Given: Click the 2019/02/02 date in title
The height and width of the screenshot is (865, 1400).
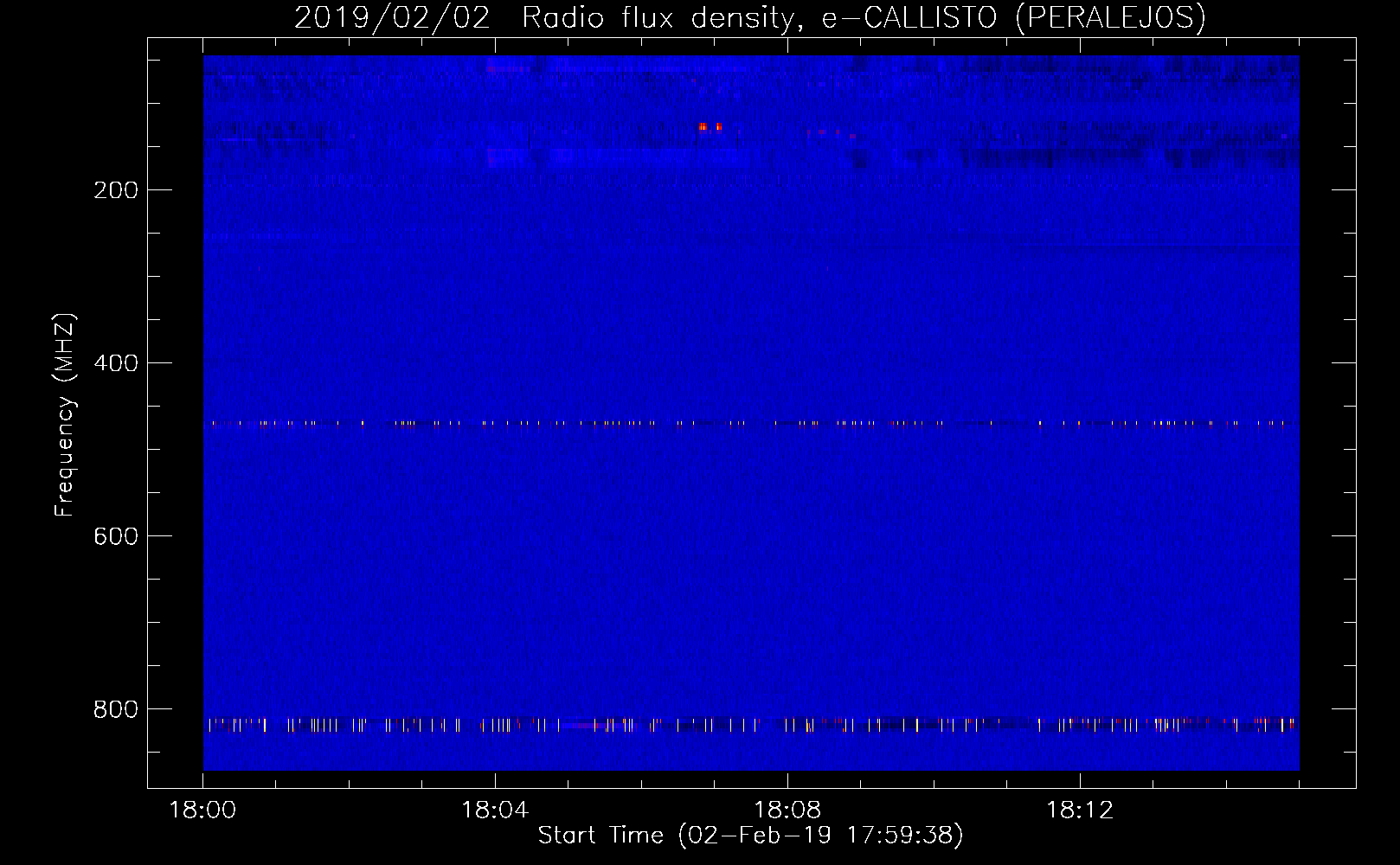Looking at the screenshot, I should [x=392, y=17].
